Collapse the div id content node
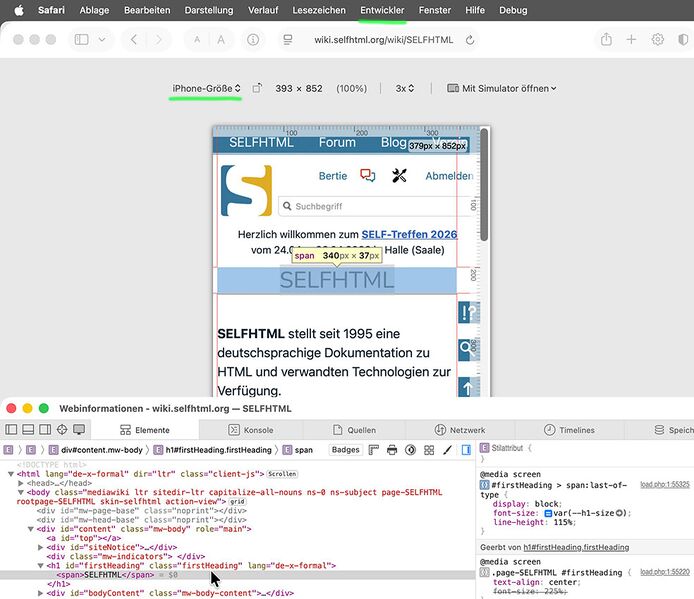This screenshot has height=599, width=694. (31, 529)
